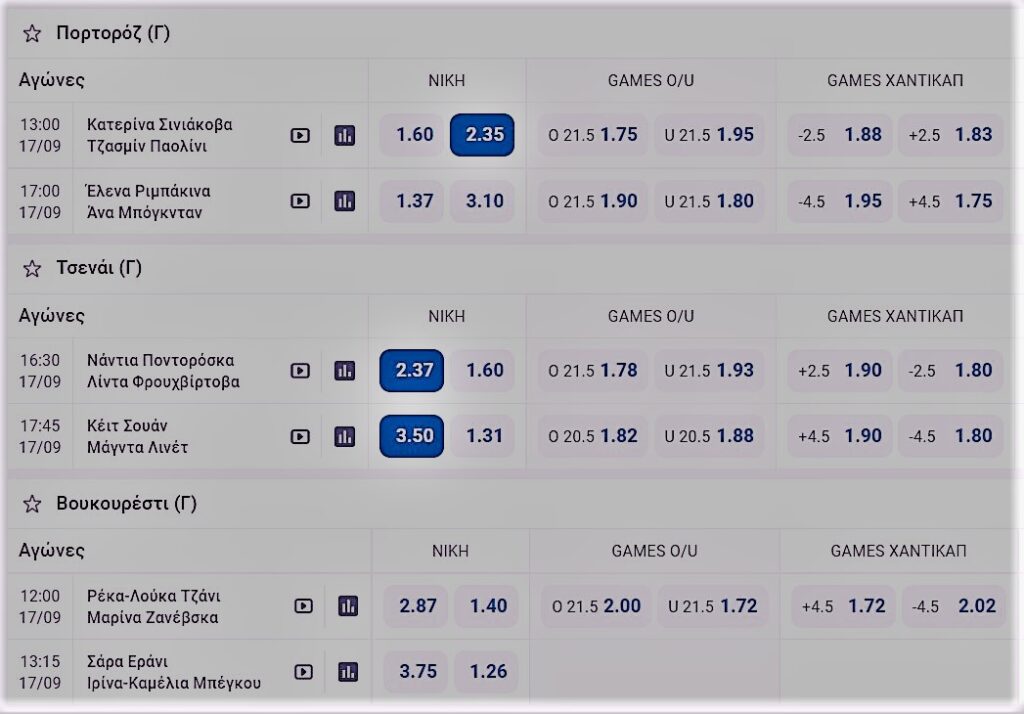The height and width of the screenshot is (714, 1024).
Task: Open live stream icon for Ποντορόσκα vs Φρουχβίρτοβα
Action: pyautogui.click(x=300, y=371)
